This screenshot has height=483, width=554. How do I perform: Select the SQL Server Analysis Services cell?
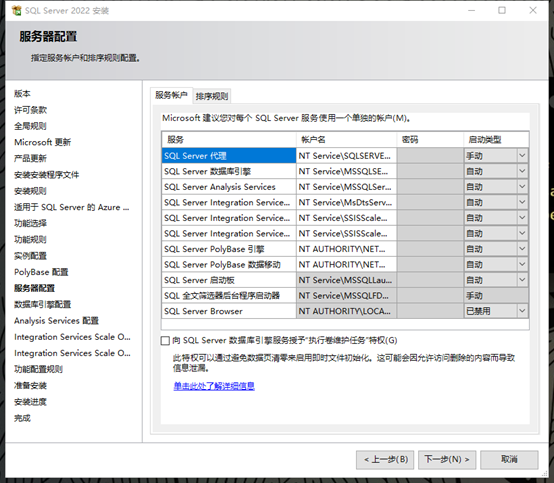(229, 187)
